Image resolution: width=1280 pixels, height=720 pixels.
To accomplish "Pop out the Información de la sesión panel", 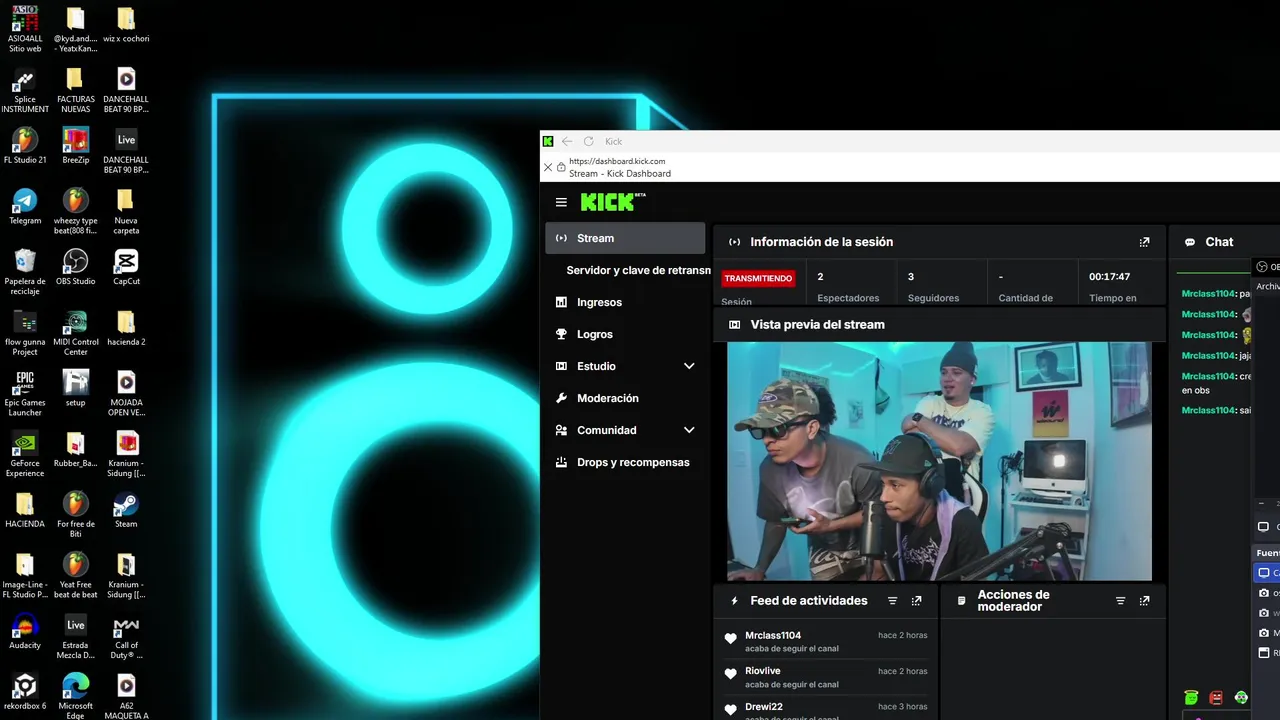I will (1144, 242).
